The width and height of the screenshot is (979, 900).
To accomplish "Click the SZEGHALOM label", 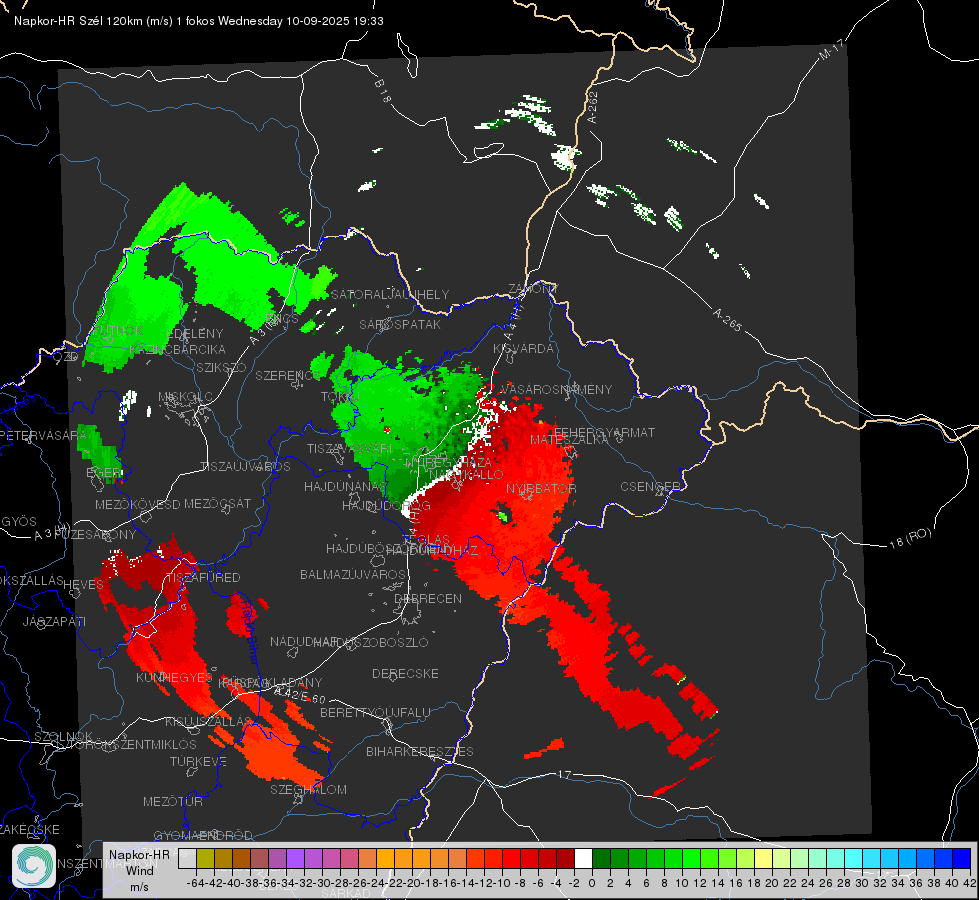I will (x=308, y=789).
